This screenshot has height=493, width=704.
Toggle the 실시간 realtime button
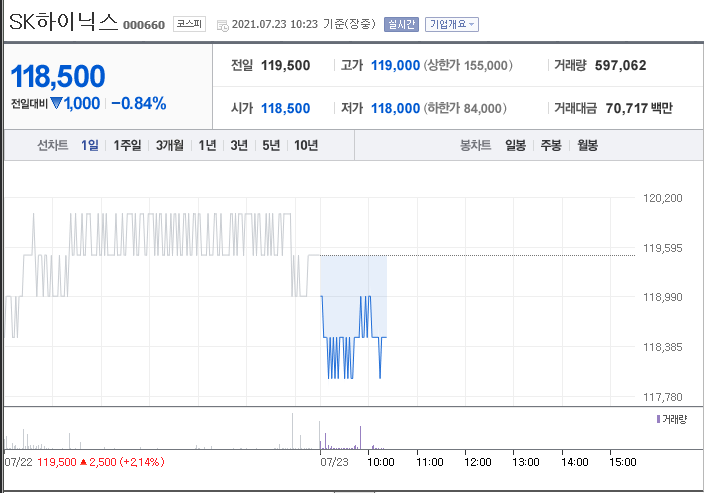[x=401, y=24]
